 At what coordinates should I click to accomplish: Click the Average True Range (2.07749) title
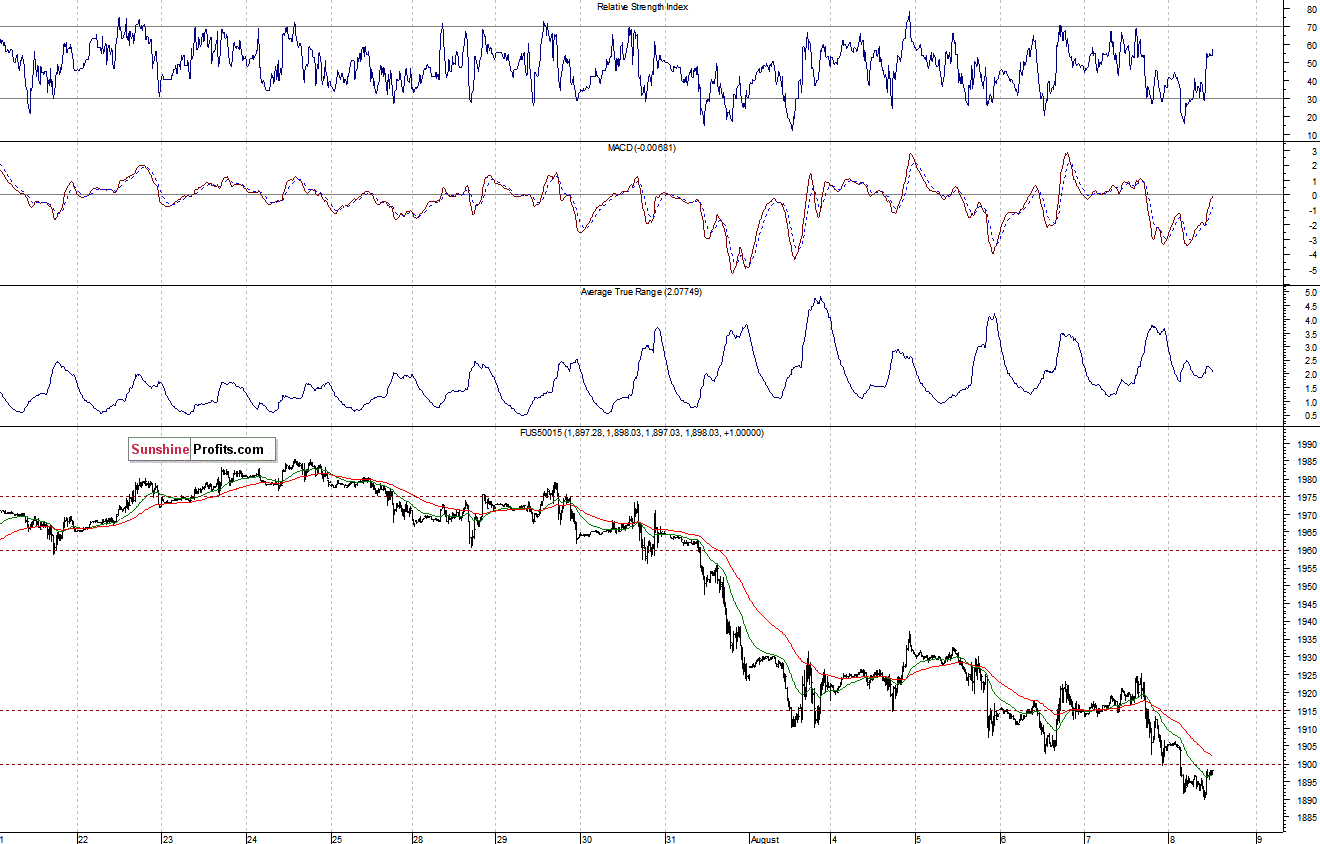tap(642, 292)
